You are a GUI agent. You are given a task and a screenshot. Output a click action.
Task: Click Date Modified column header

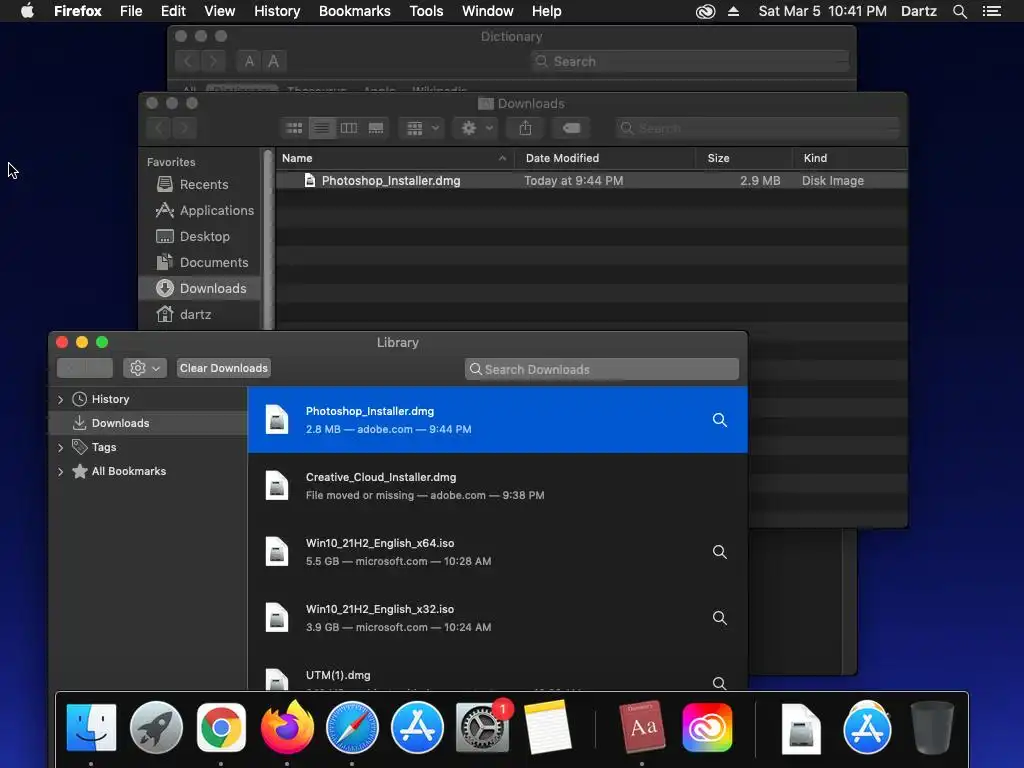[605, 158]
